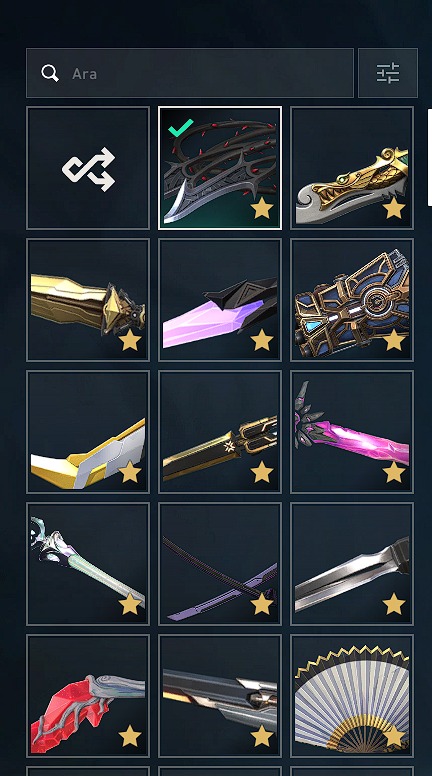Viewport: 432px width, 776px height.
Task: Toggle favorite star on purple crystal dagger
Action: (x=262, y=341)
